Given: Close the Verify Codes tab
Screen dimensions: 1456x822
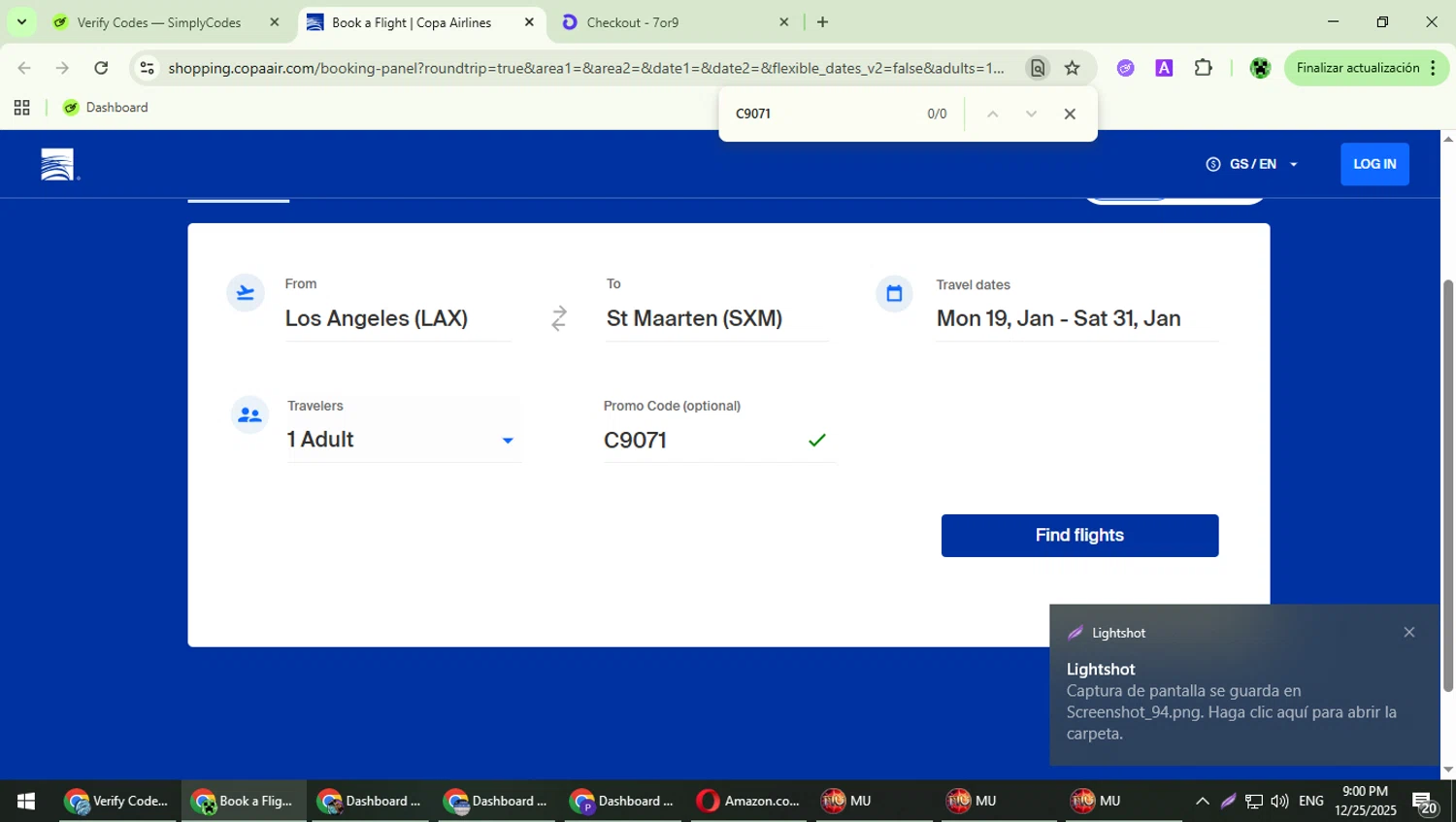Looking at the screenshot, I should click(x=275, y=22).
